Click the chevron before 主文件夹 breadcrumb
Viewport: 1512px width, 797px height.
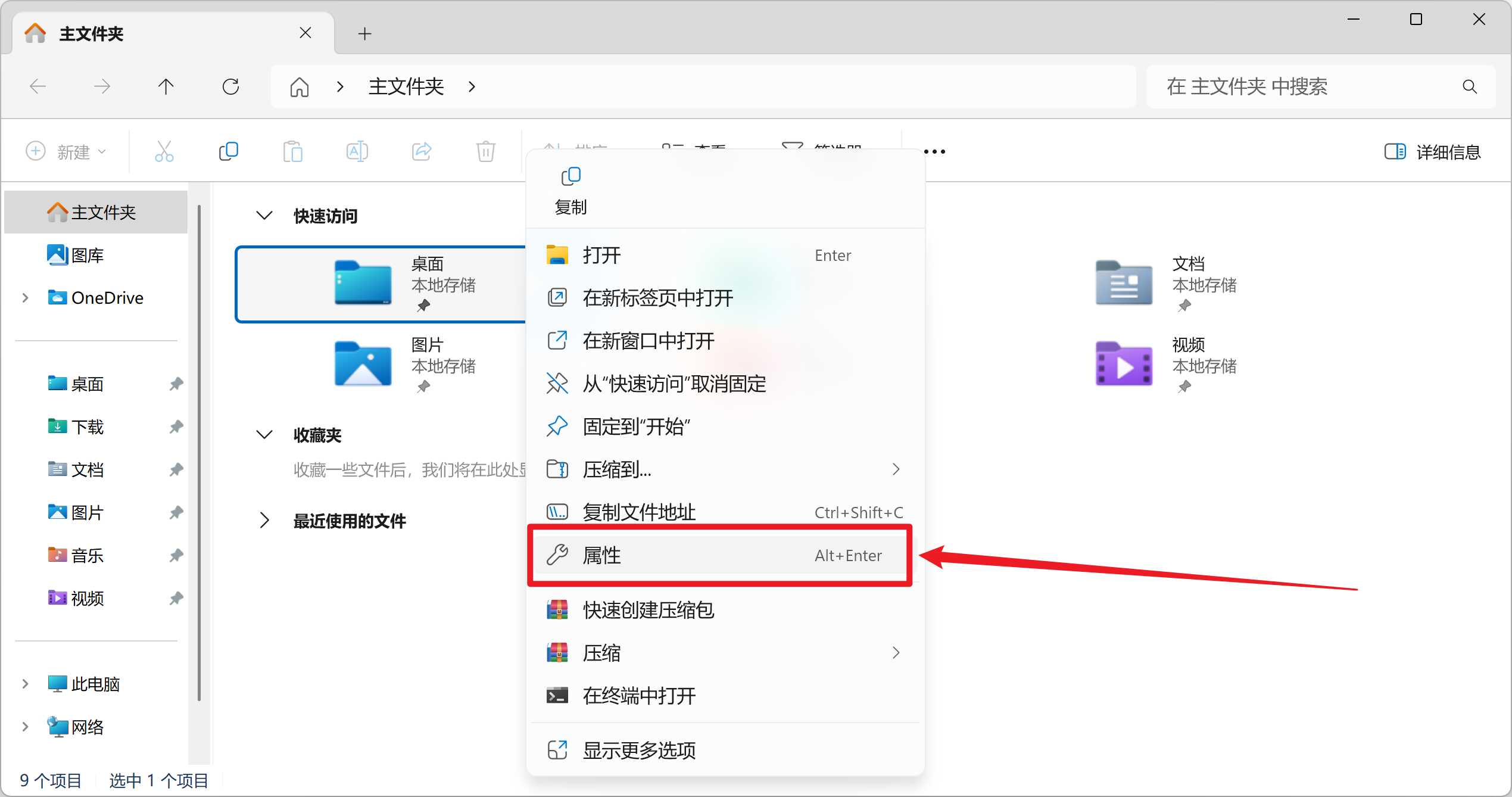tap(340, 87)
